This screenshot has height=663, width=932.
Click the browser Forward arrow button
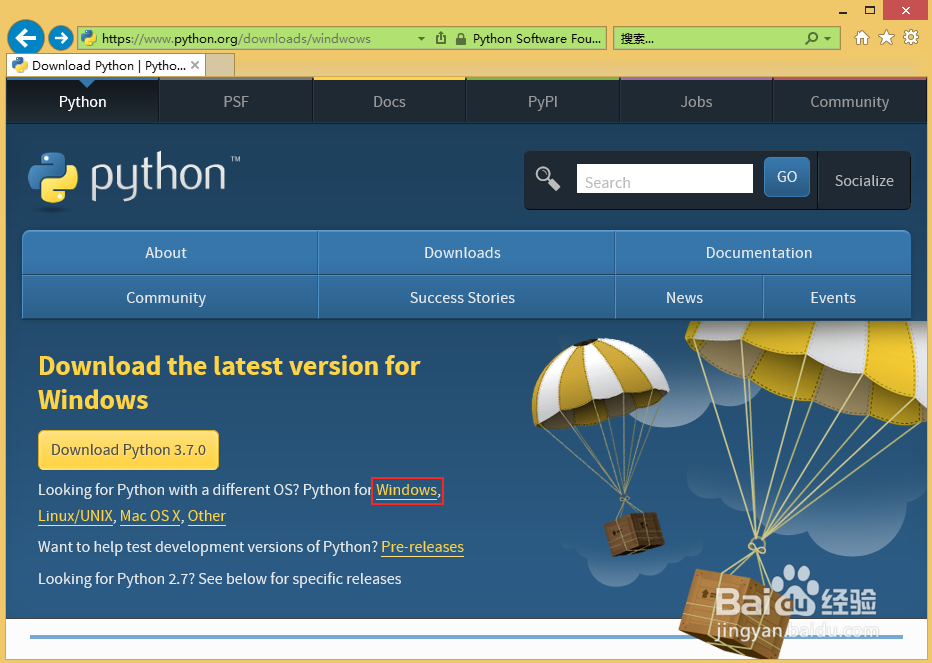click(61, 38)
